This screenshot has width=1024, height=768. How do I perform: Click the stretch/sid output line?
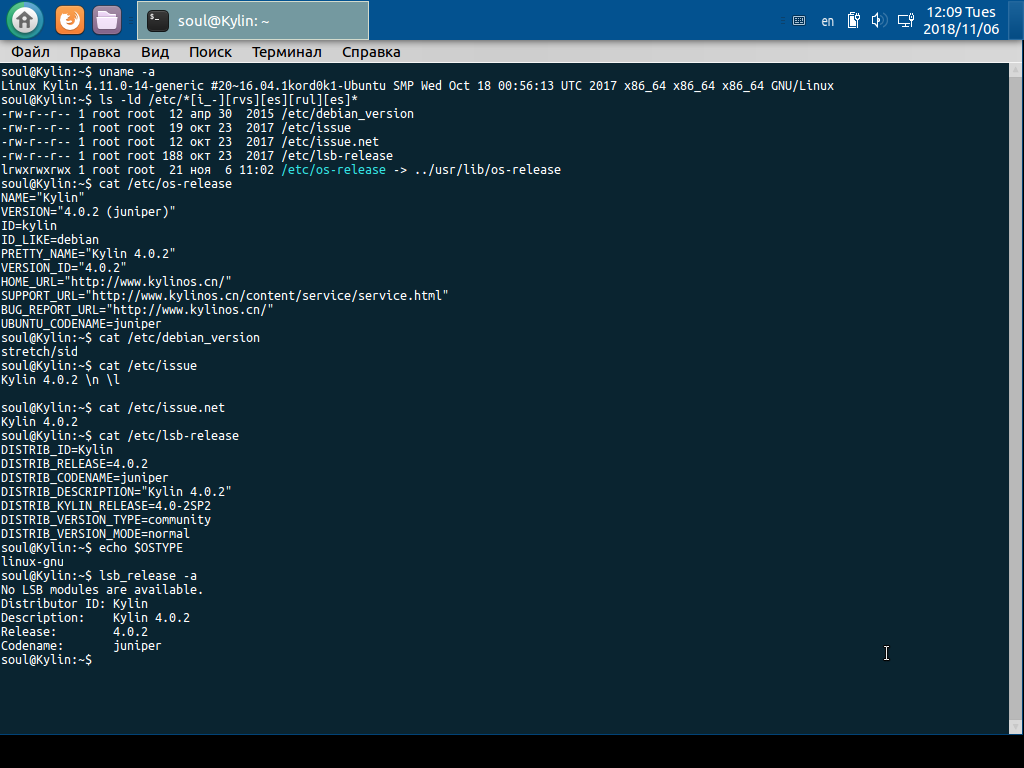point(39,351)
